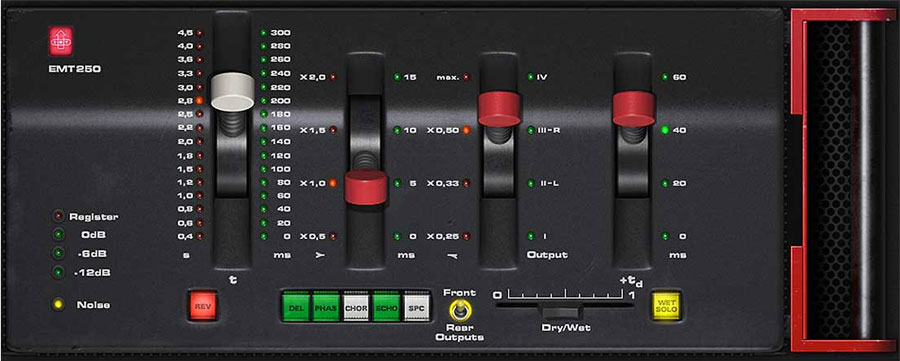The width and height of the screenshot is (900, 361).
Task: Click the lit X1,0 multiplier LED
Action: pos(333,184)
